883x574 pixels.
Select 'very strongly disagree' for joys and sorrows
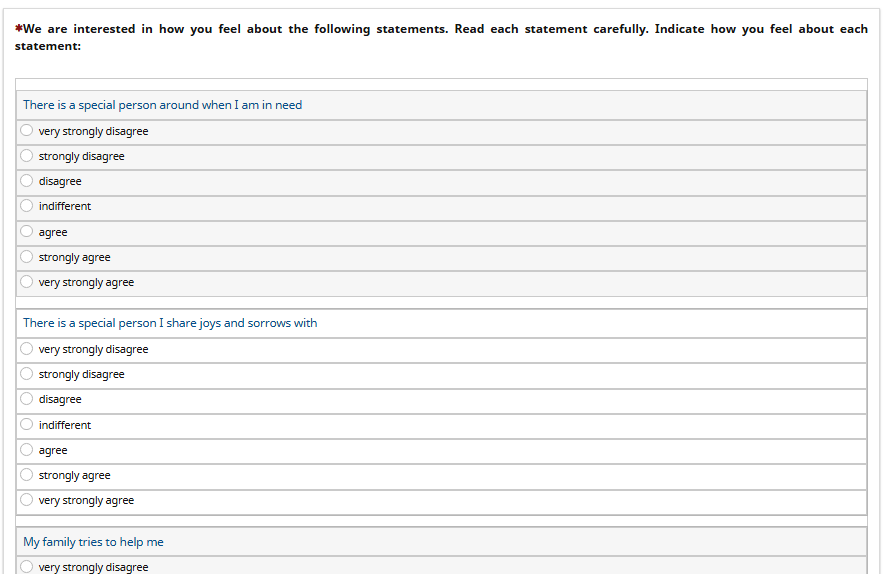[27, 349]
